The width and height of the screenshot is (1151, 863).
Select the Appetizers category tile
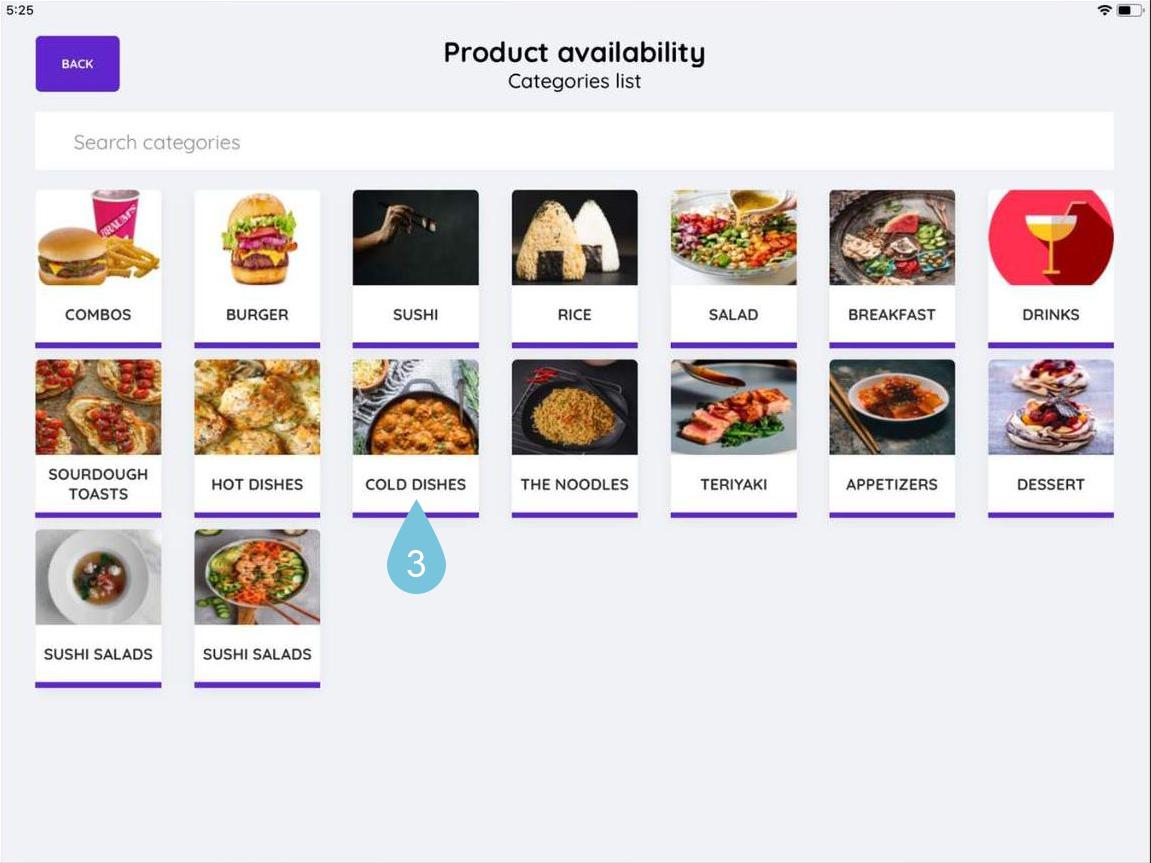point(892,438)
